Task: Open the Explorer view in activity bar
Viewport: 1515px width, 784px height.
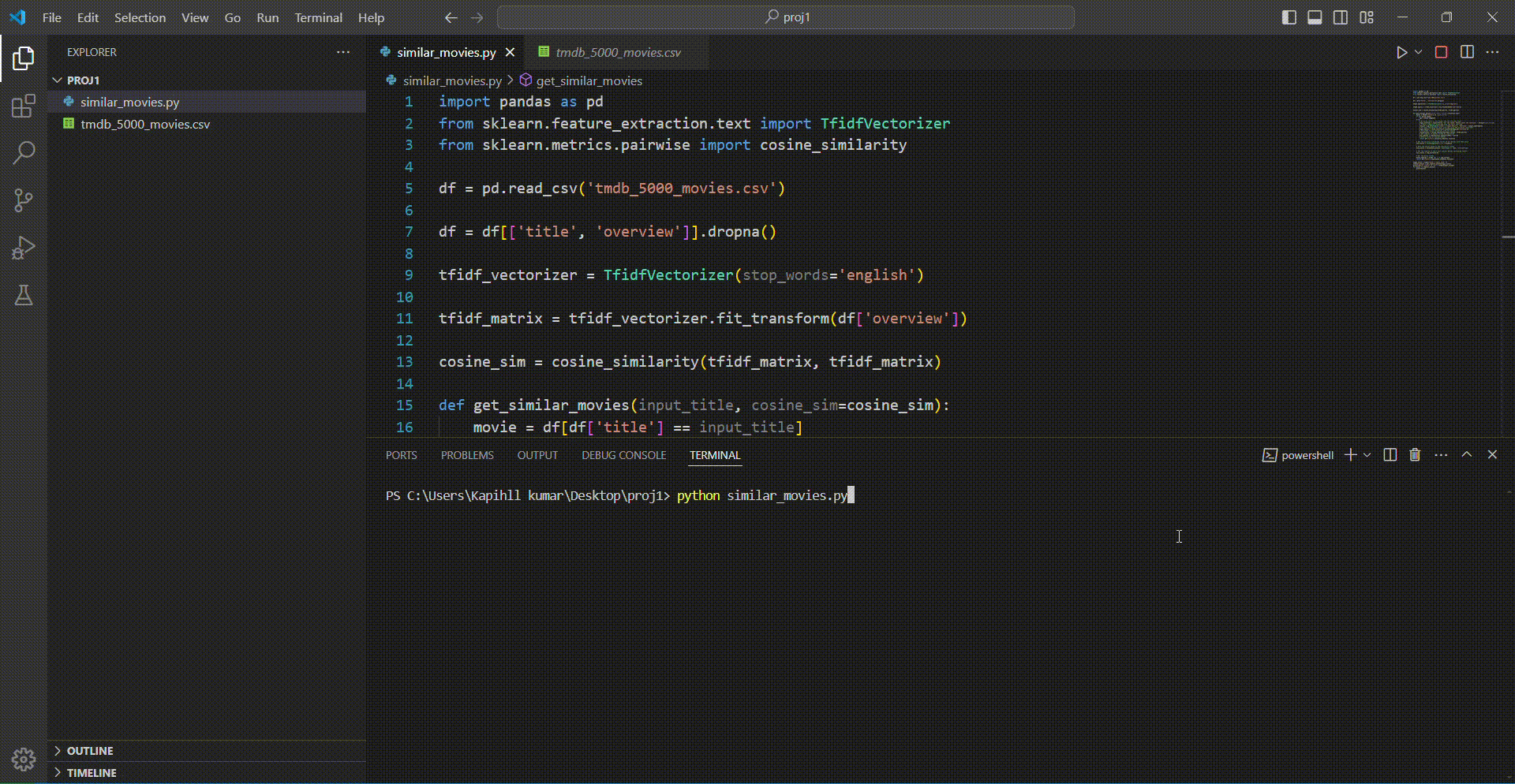Action: point(24,58)
